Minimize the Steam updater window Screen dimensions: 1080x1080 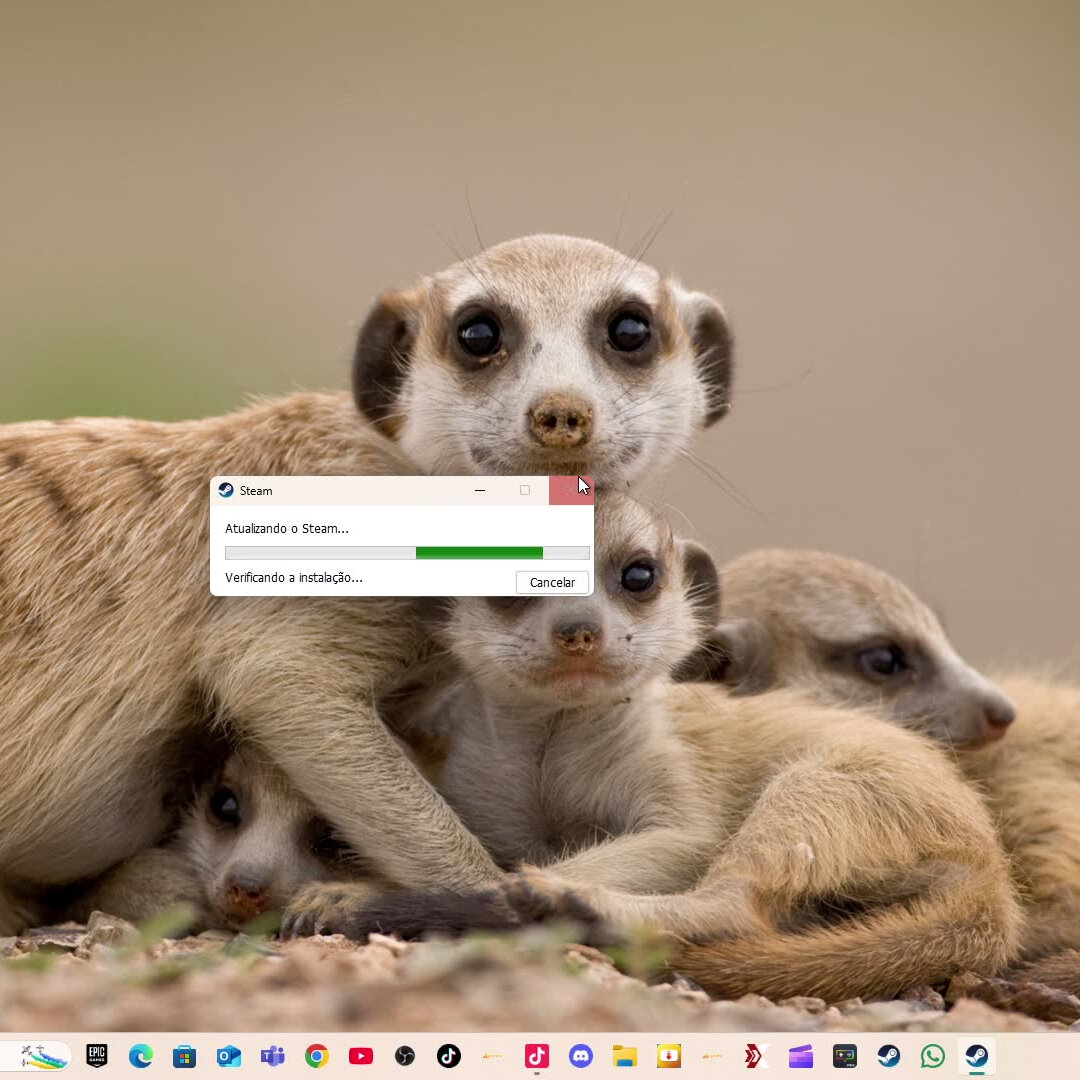pos(479,490)
